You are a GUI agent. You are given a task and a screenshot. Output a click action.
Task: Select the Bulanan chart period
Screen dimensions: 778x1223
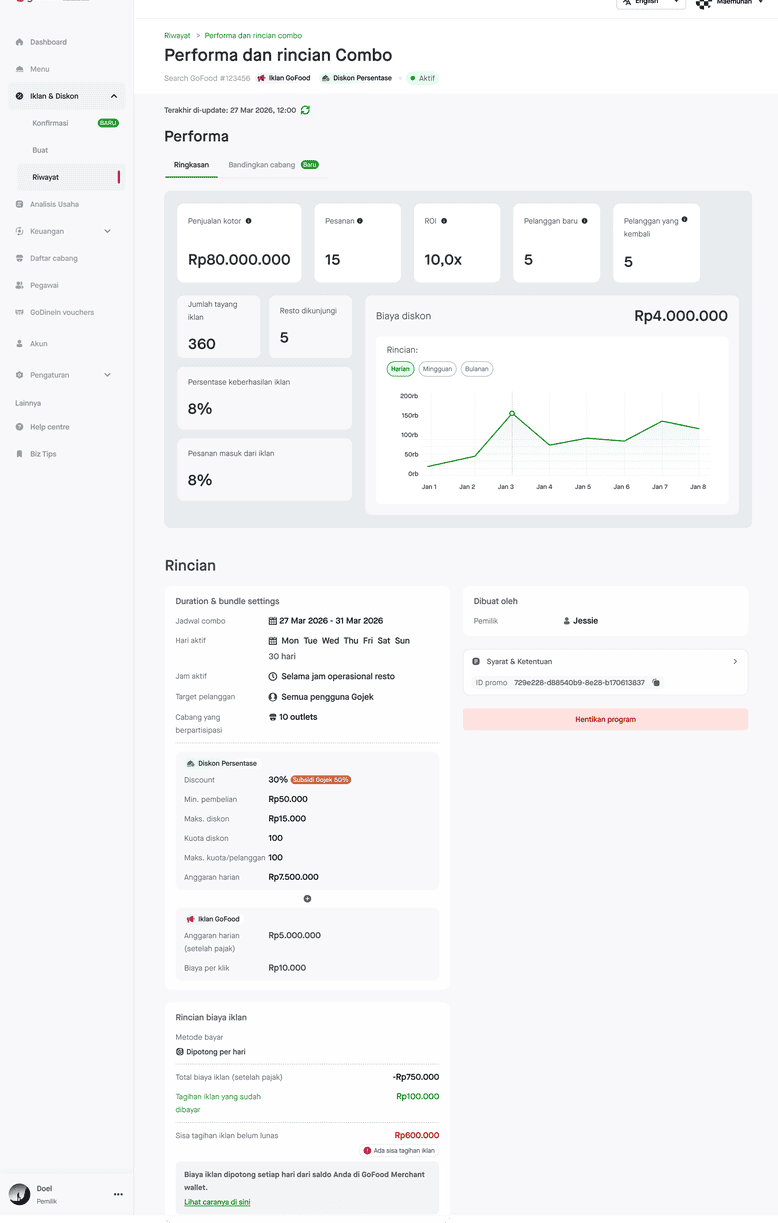click(477, 369)
